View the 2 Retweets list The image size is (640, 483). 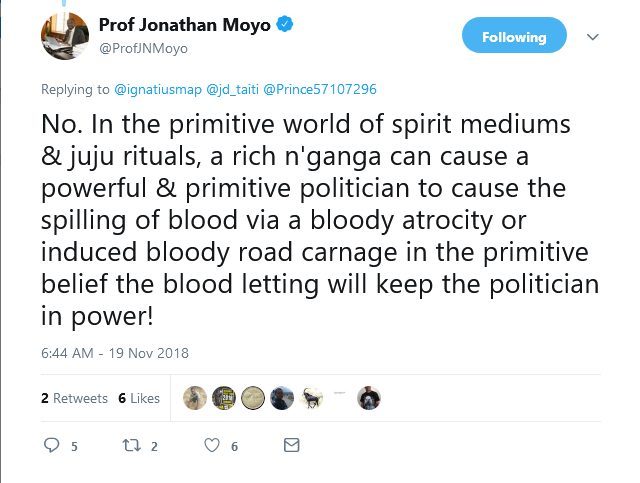pyautogui.click(x=74, y=398)
